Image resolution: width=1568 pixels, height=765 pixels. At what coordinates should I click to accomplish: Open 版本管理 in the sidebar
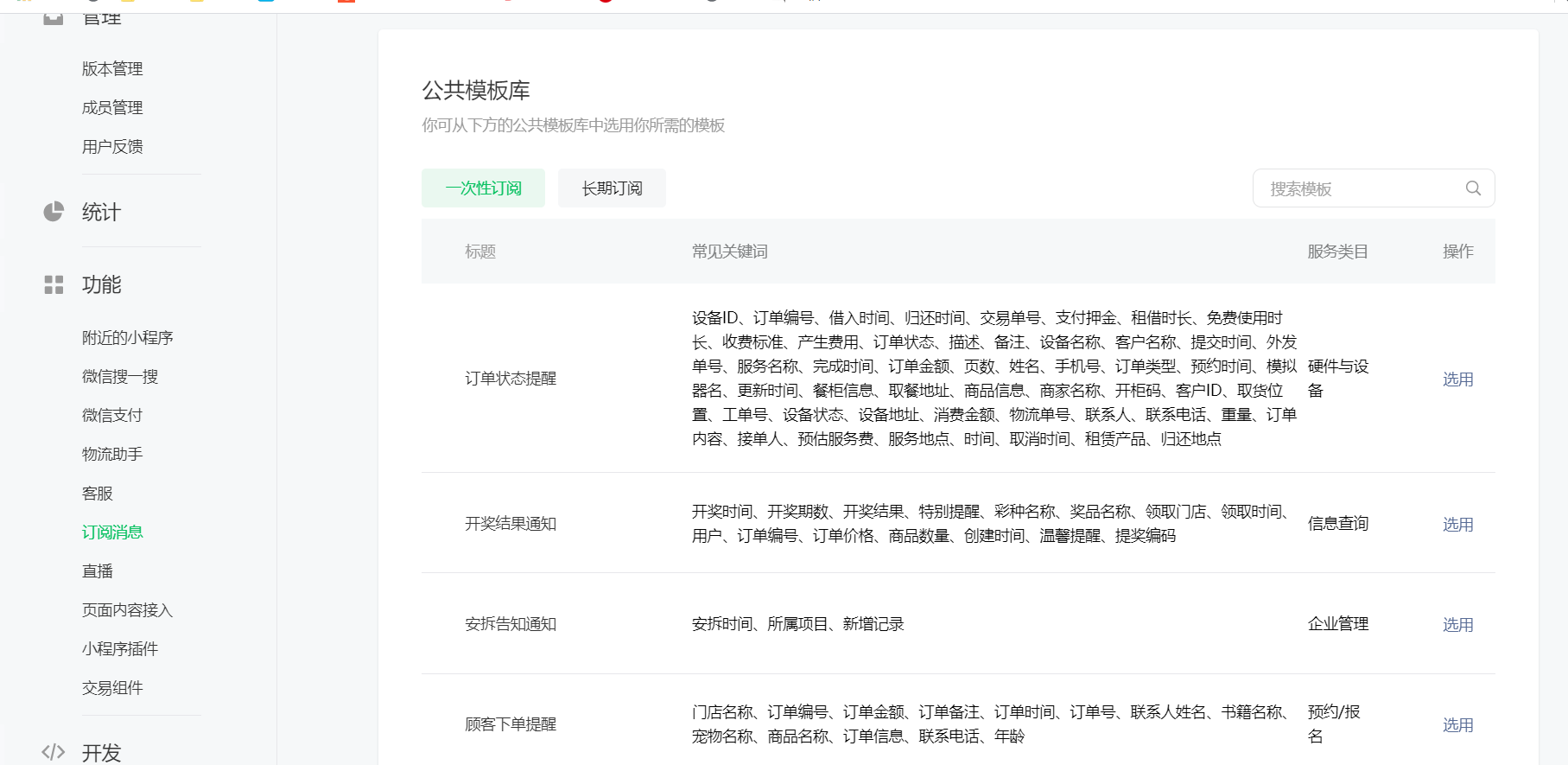[x=112, y=68]
